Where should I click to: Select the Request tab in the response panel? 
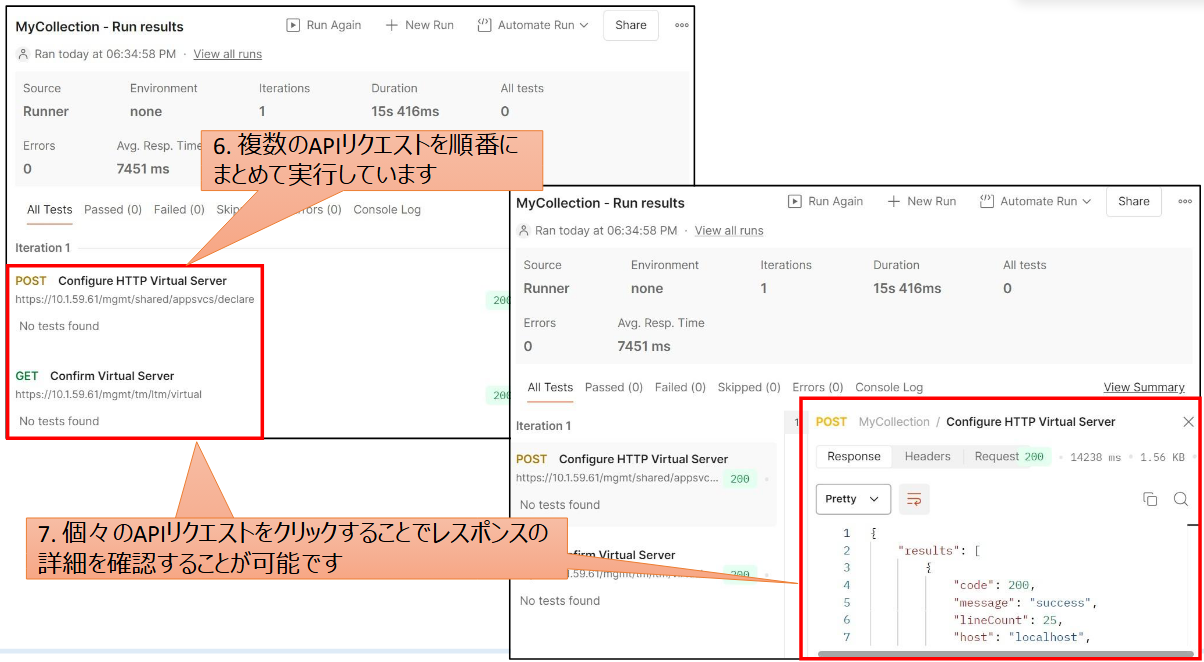996,456
